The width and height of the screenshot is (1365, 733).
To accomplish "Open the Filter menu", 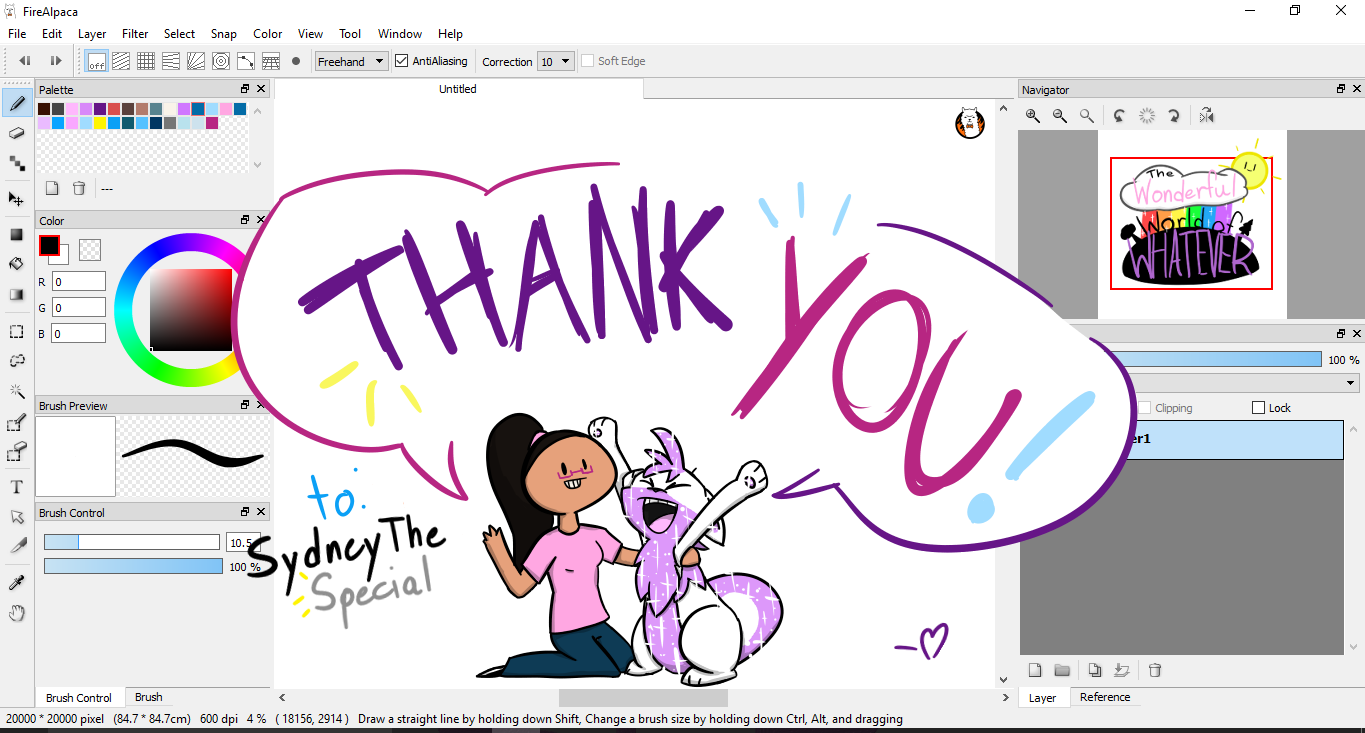I will point(135,34).
